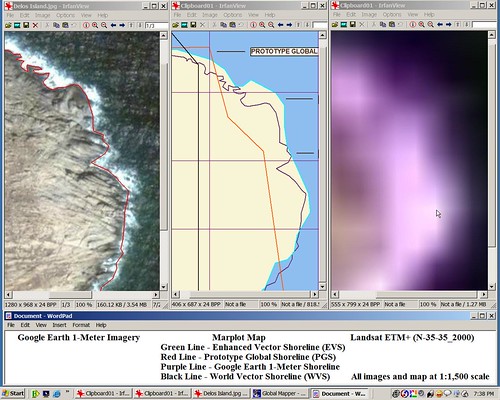
Task: Open WordPad File menu
Action: (x=11, y=325)
